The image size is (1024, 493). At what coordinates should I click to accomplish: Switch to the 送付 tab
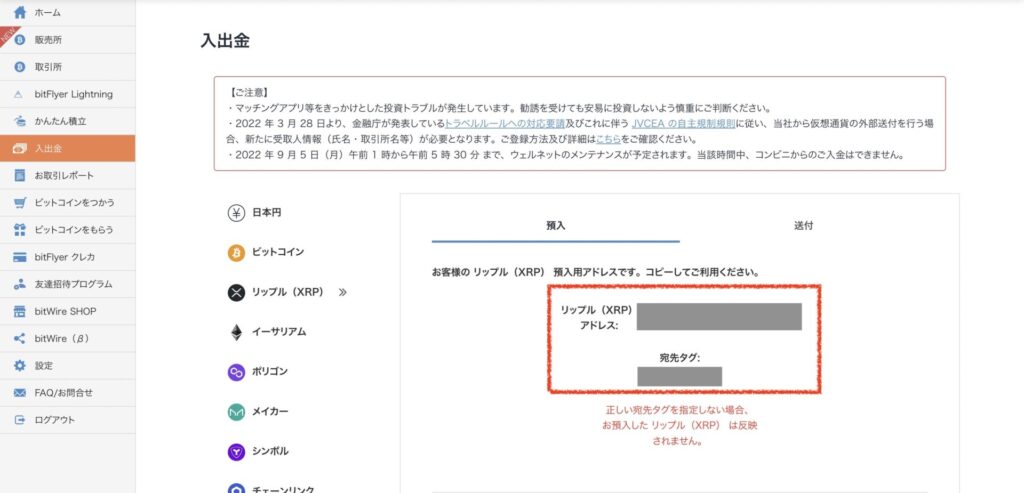point(803,226)
